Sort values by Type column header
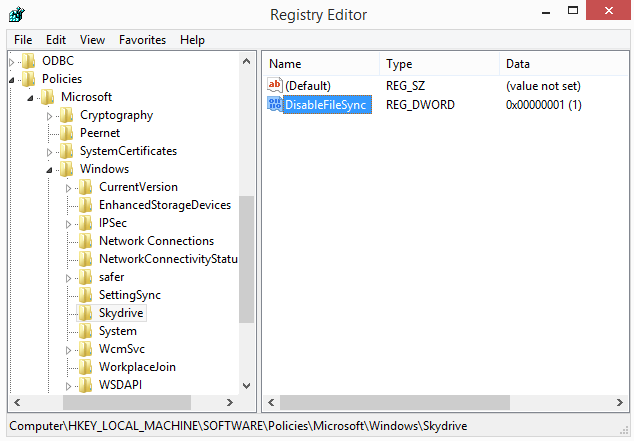The image size is (634, 441). coord(440,64)
